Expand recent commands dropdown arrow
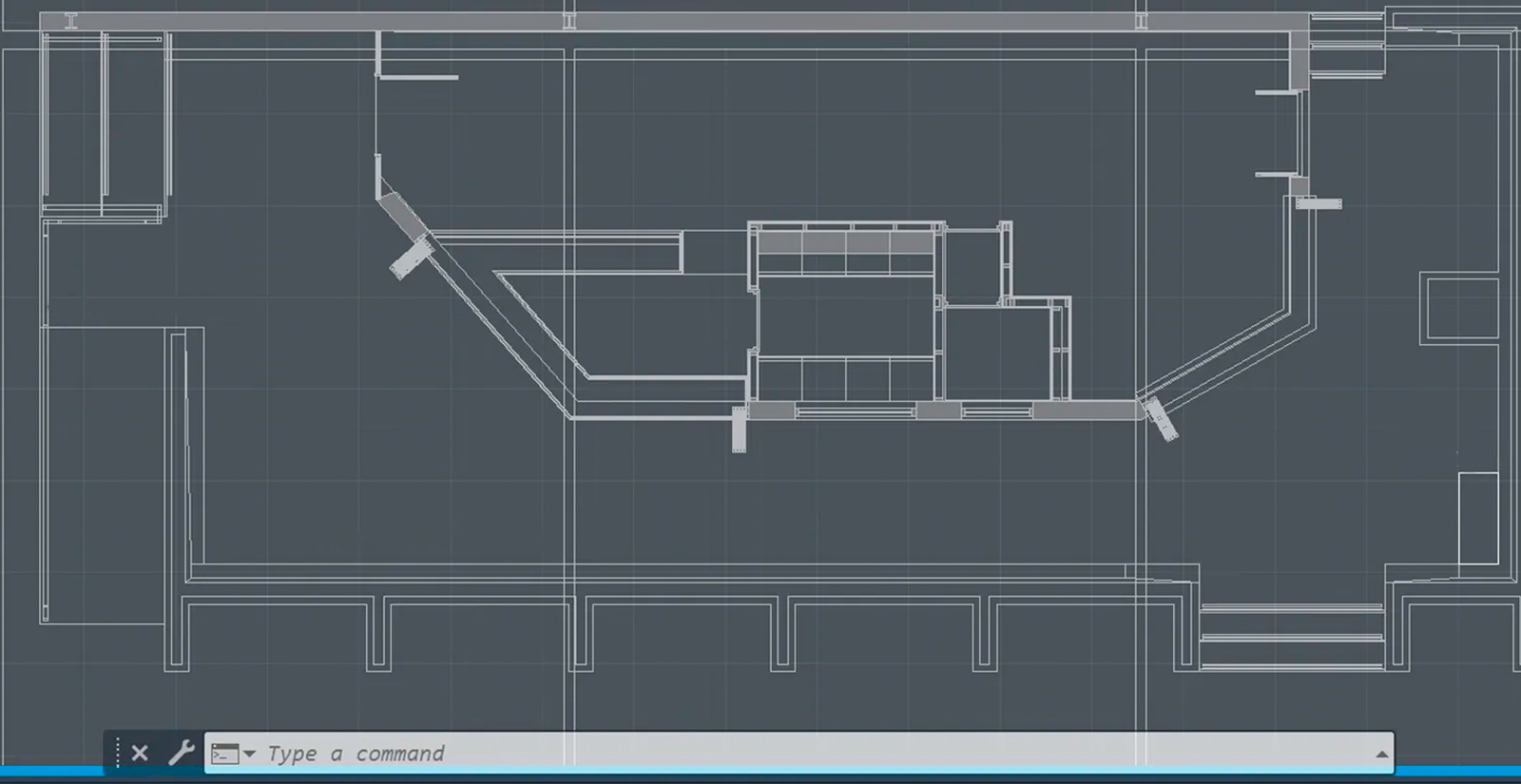 (x=249, y=754)
